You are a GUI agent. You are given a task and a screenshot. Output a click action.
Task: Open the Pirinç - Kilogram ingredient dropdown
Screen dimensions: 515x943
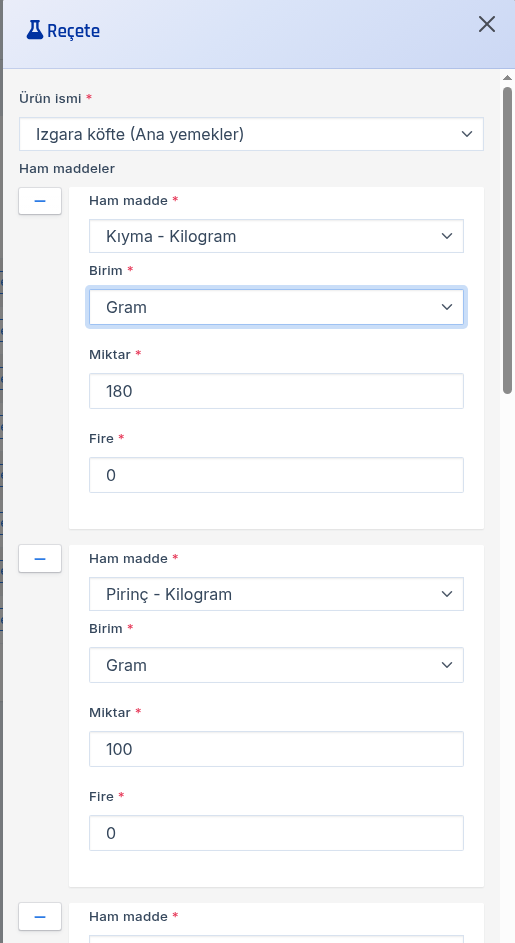coord(276,594)
